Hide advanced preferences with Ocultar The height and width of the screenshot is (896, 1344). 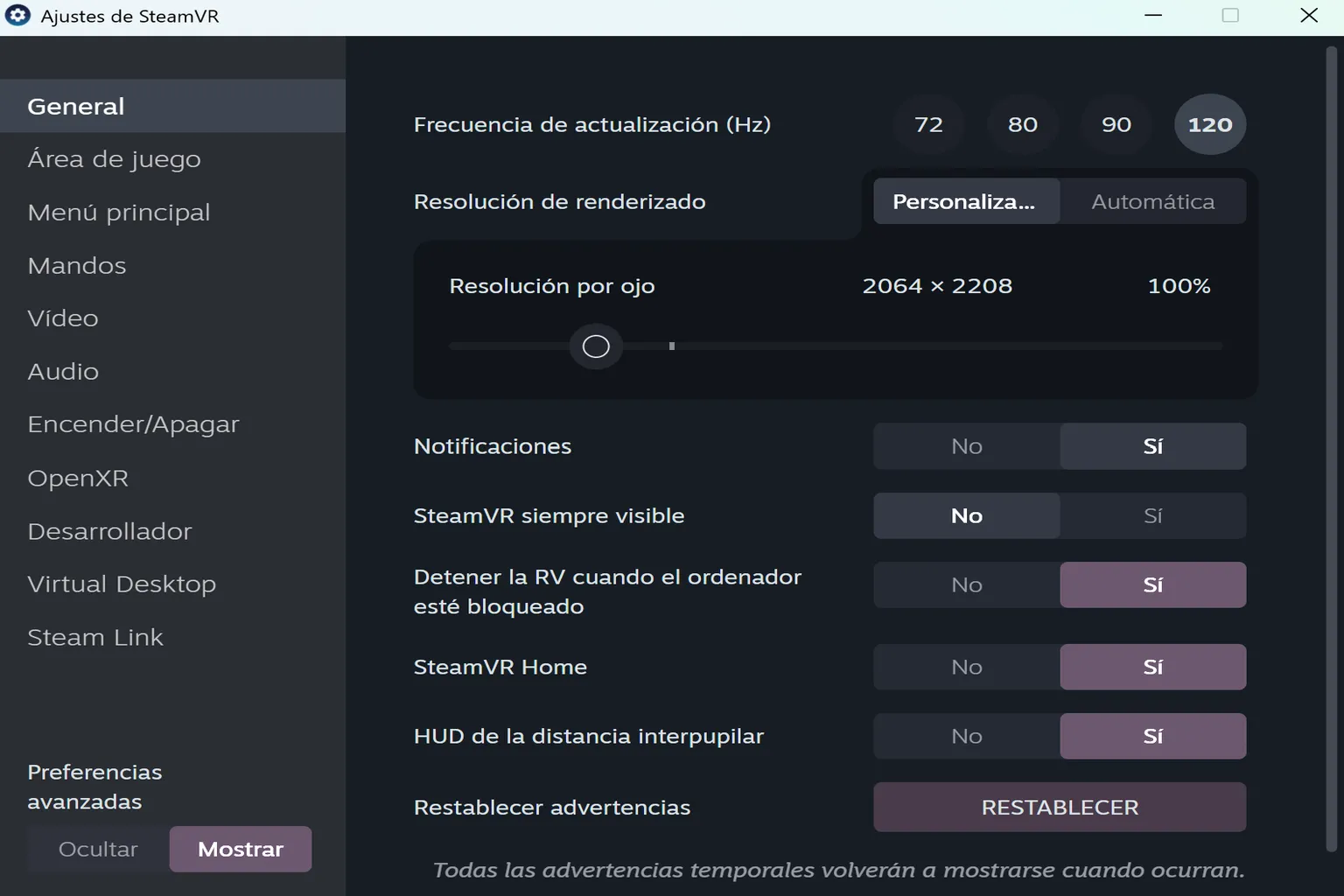coord(98,849)
